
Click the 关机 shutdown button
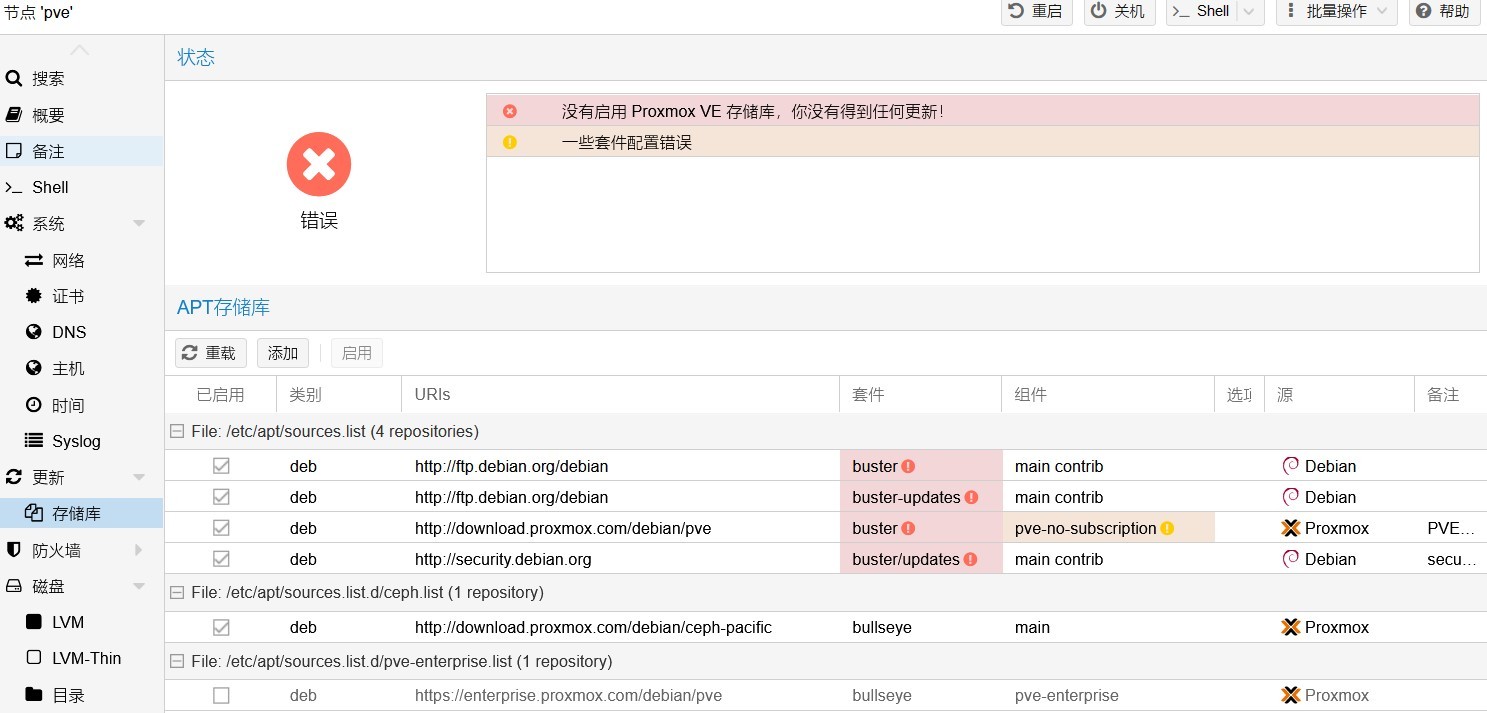1120,11
